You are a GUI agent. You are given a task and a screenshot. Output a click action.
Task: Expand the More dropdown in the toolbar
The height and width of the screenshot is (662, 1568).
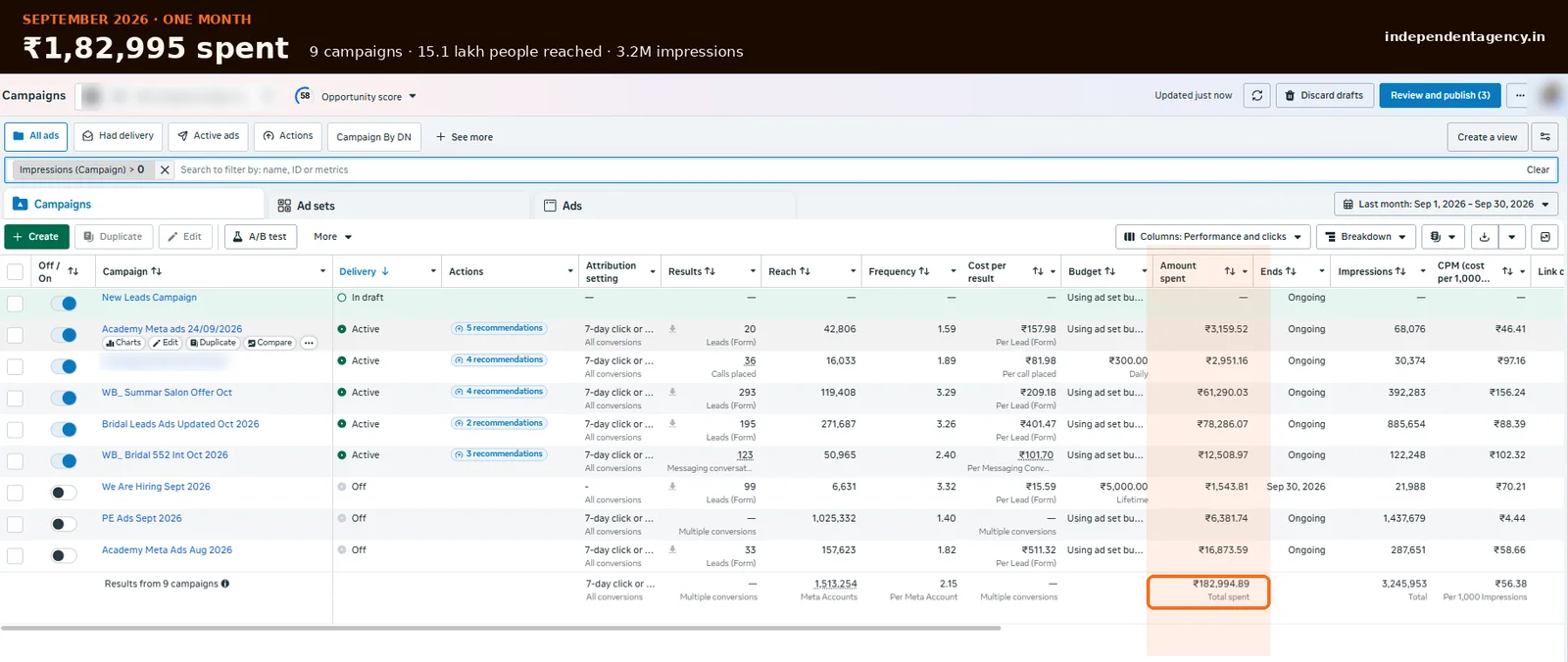[x=332, y=237]
